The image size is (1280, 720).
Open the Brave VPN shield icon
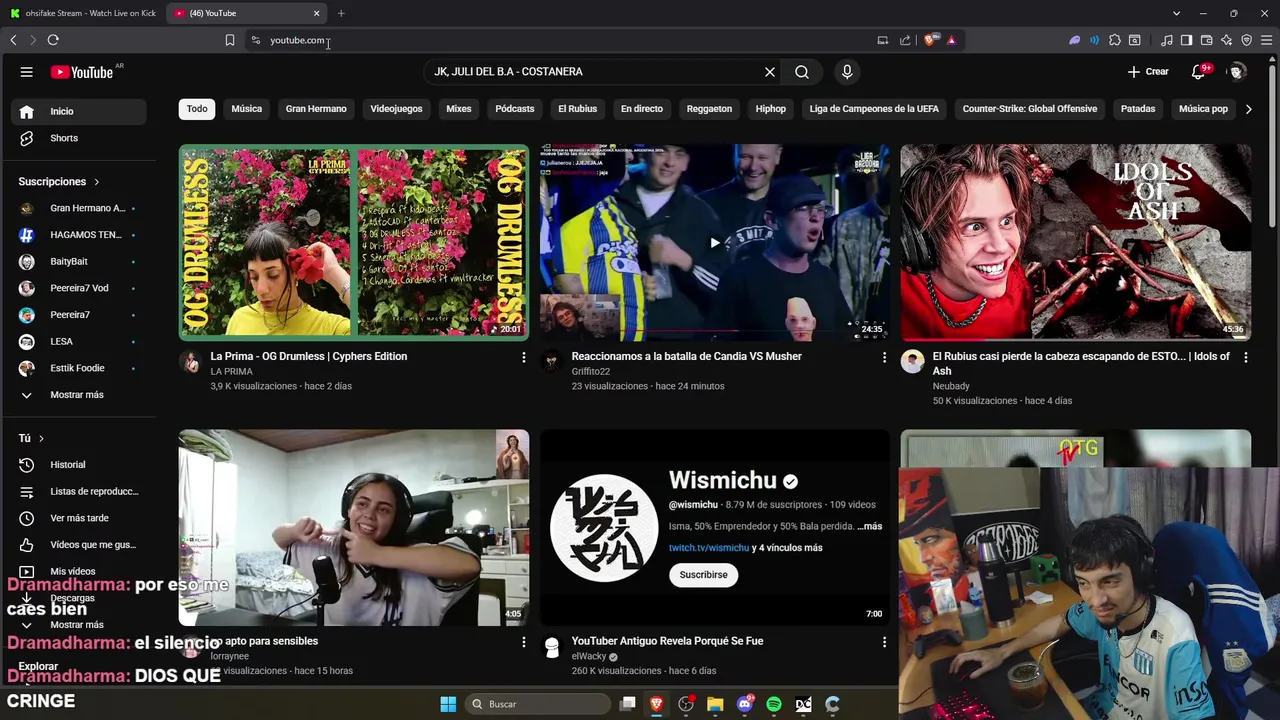click(x=1247, y=40)
